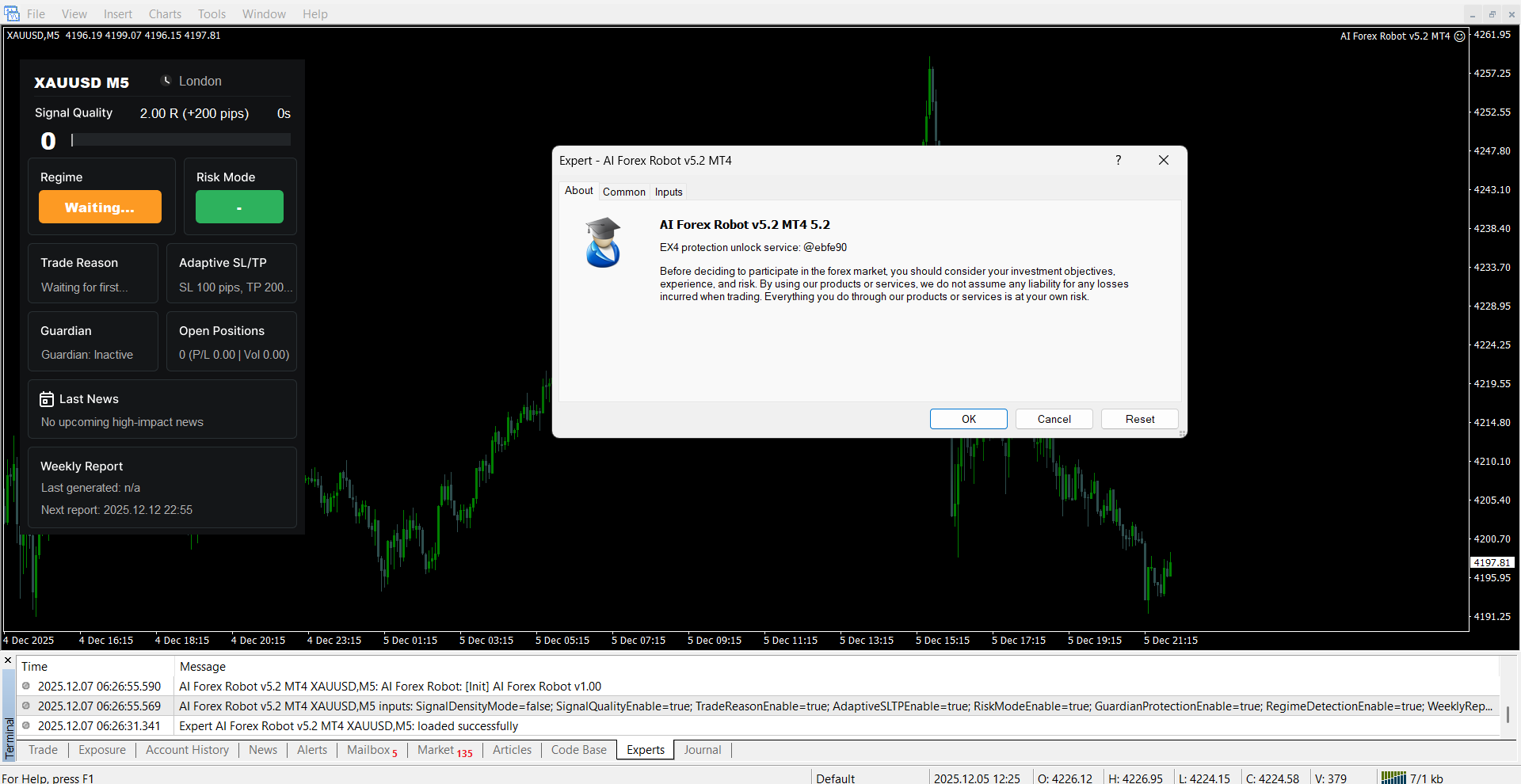1521x784 pixels.
Task: Click the expert advisor graduate icon in dialog
Action: tap(603, 242)
